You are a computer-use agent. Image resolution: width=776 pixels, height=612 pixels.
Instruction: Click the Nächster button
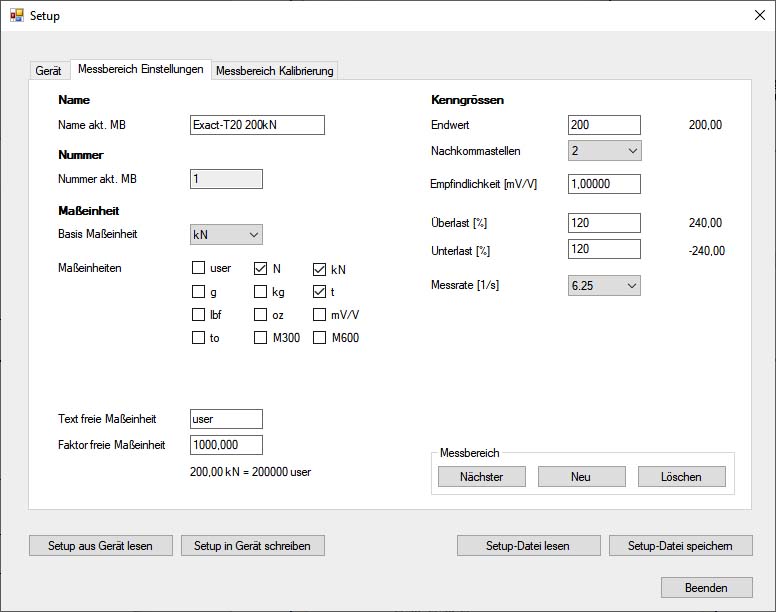[481, 477]
